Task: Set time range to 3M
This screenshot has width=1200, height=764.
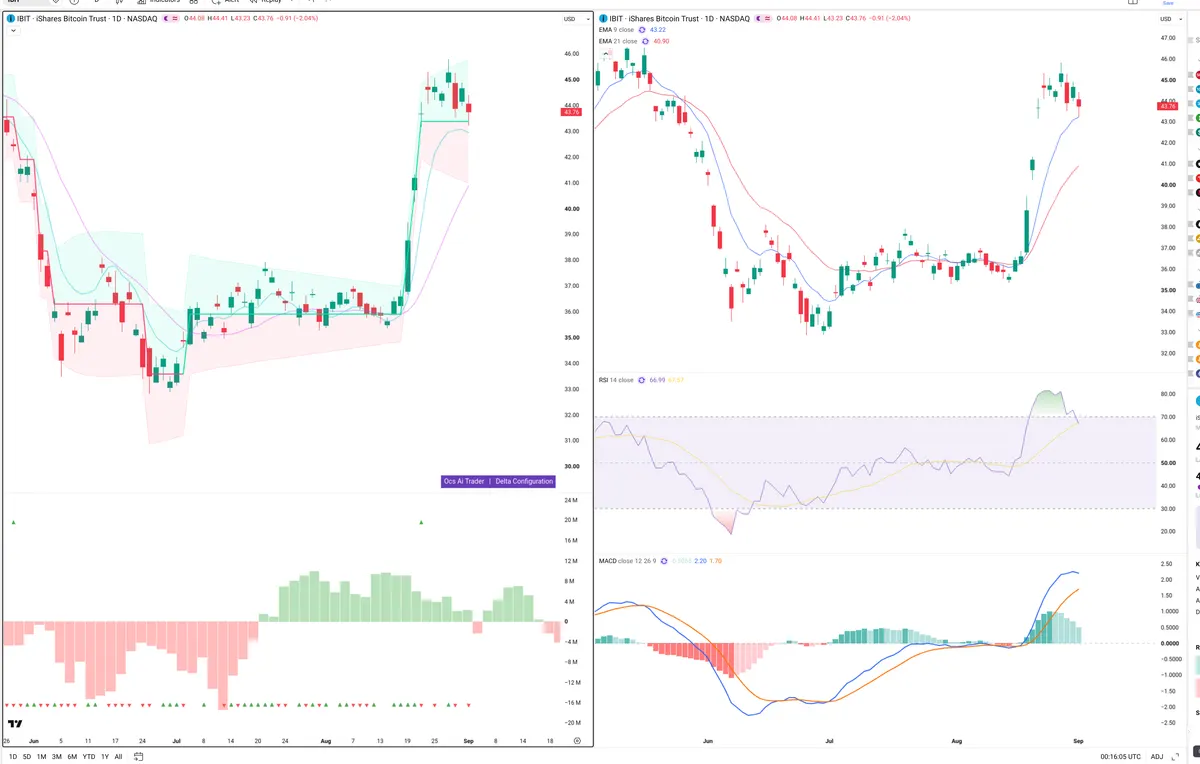Action: 57,757
